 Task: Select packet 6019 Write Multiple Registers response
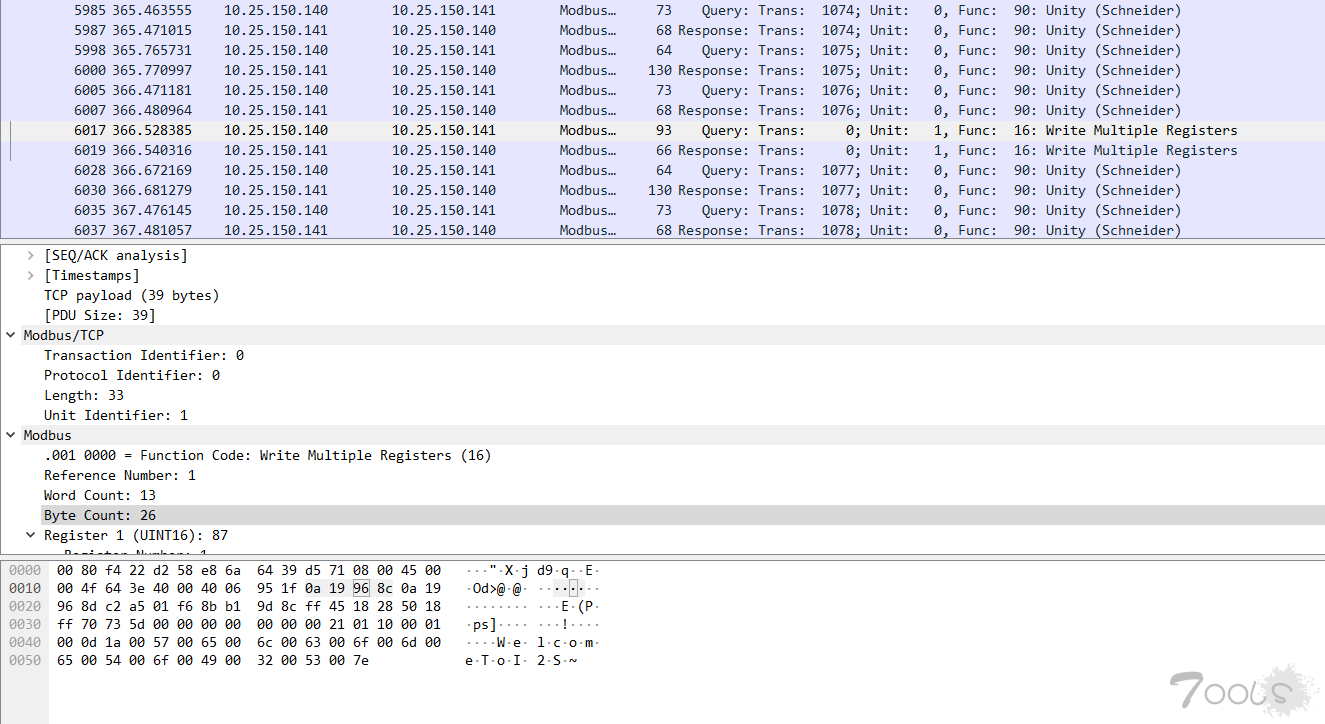click(662, 150)
